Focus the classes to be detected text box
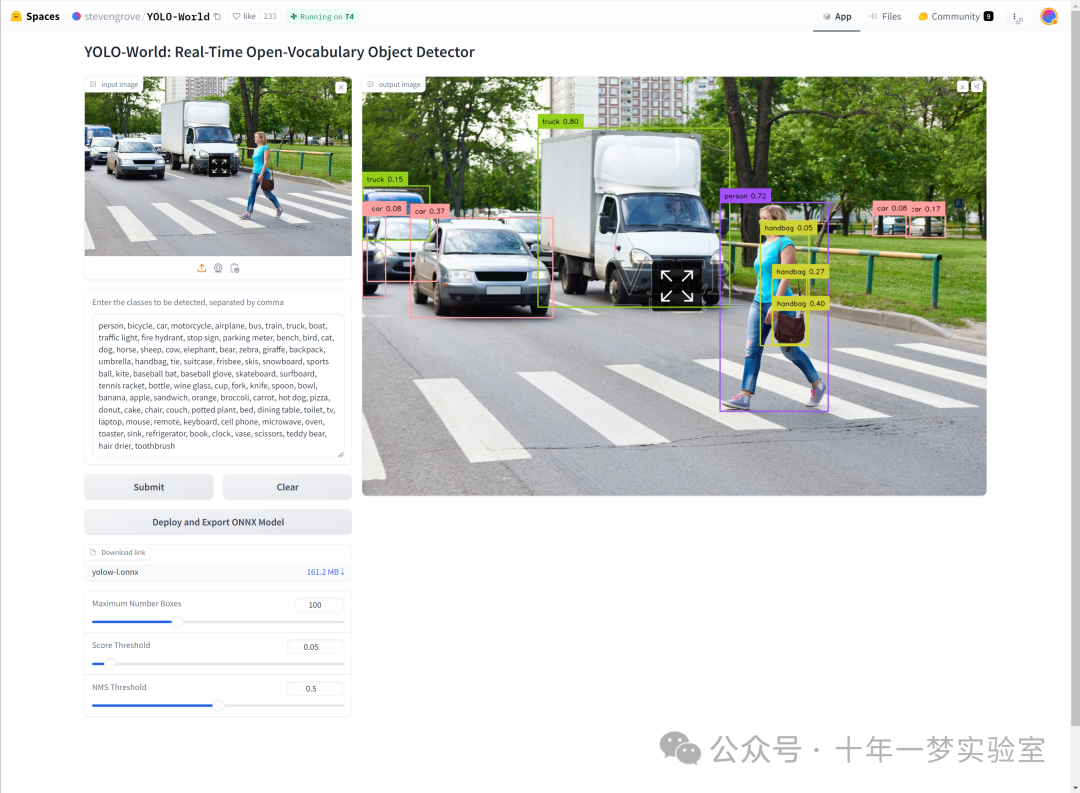 [218, 386]
